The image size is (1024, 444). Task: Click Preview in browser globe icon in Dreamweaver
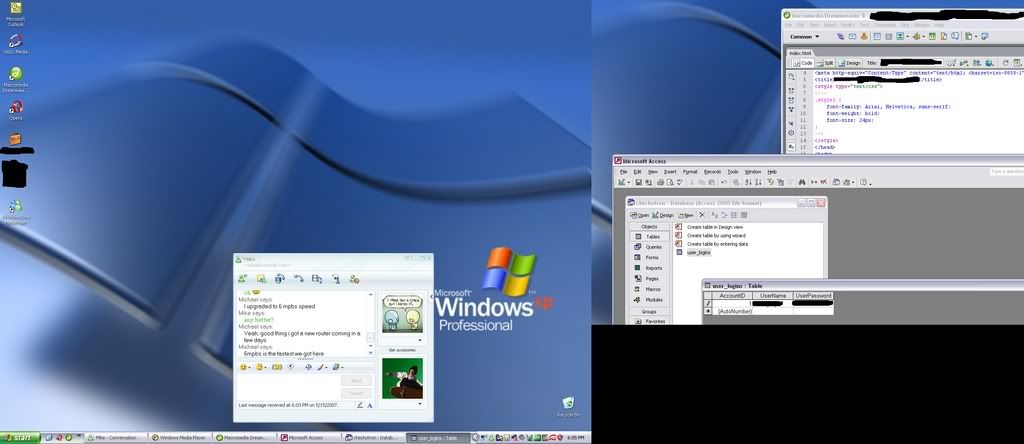[x=989, y=63]
